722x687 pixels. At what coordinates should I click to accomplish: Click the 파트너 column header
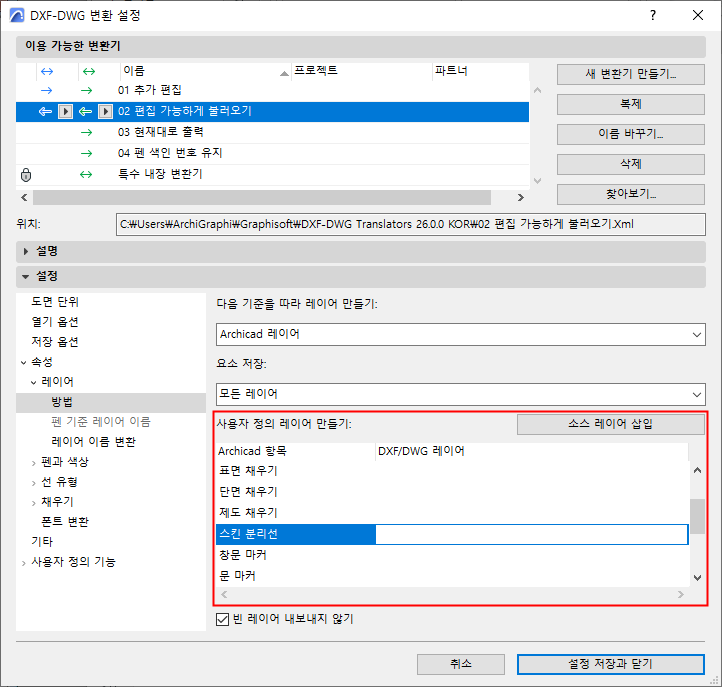(480, 71)
